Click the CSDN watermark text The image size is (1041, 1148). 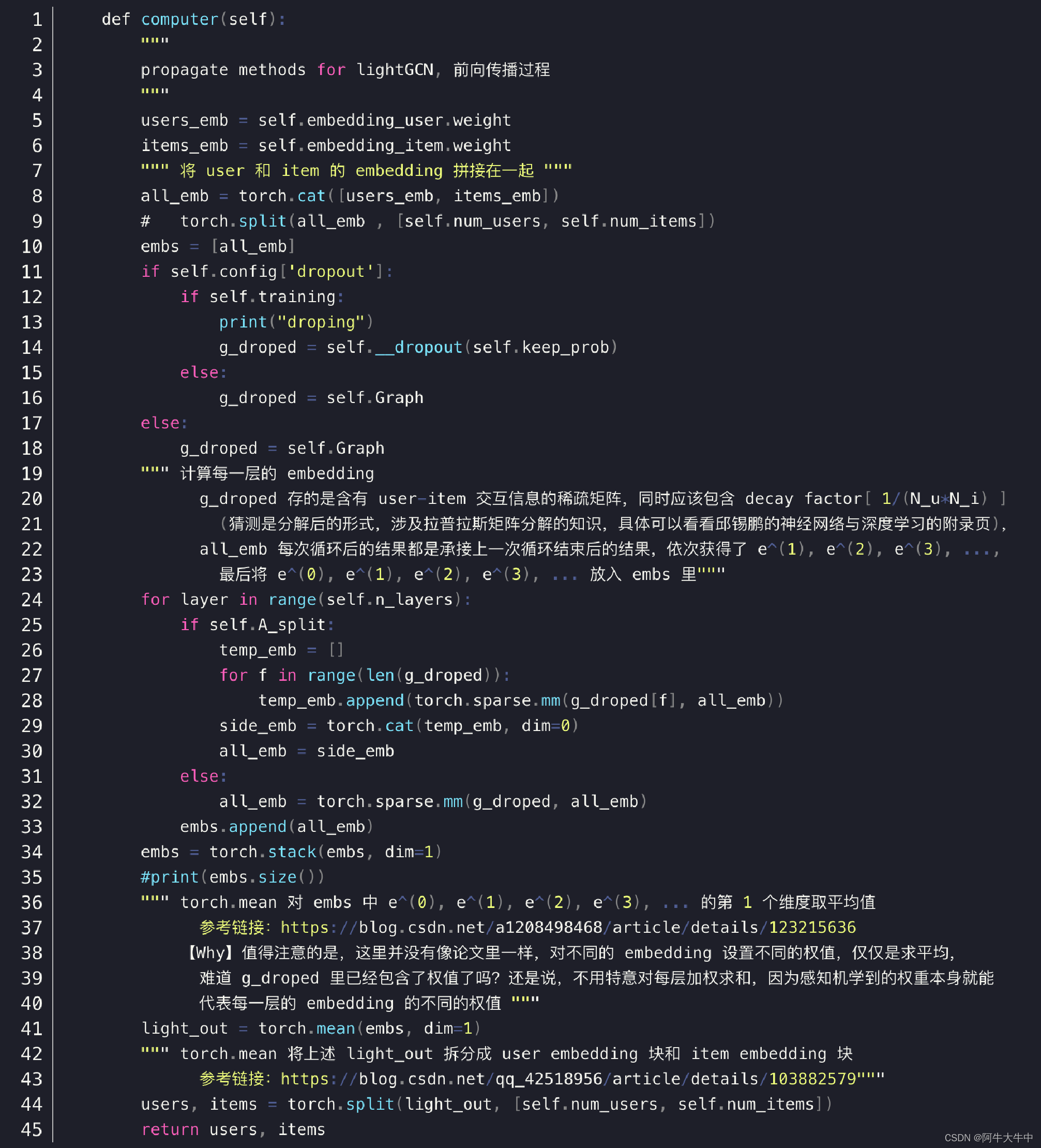tap(988, 1138)
